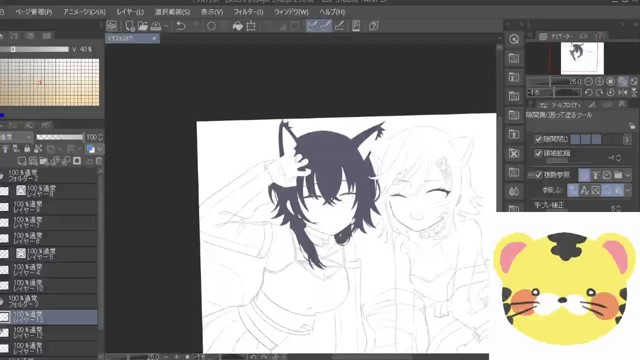Select the フォルダー 3 folder row
The width and height of the screenshot is (640, 360).
49,301
